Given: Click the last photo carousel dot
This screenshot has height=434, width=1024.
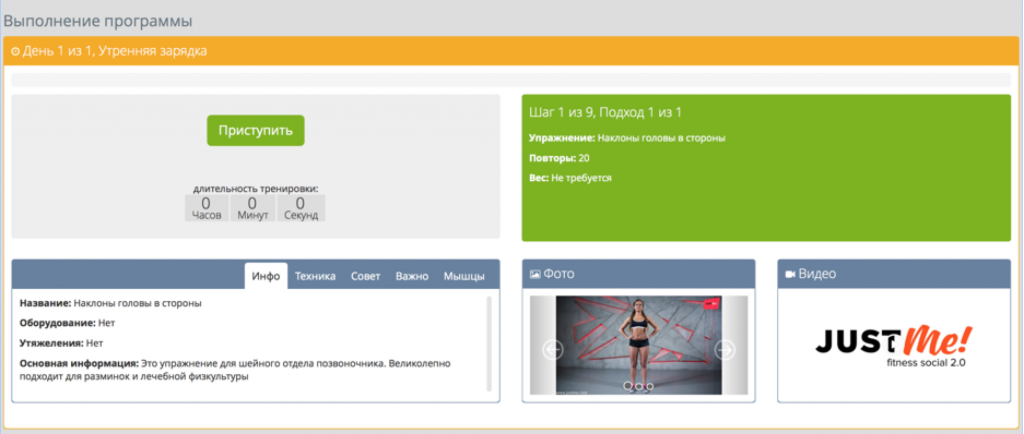Looking at the screenshot, I should (x=649, y=386).
